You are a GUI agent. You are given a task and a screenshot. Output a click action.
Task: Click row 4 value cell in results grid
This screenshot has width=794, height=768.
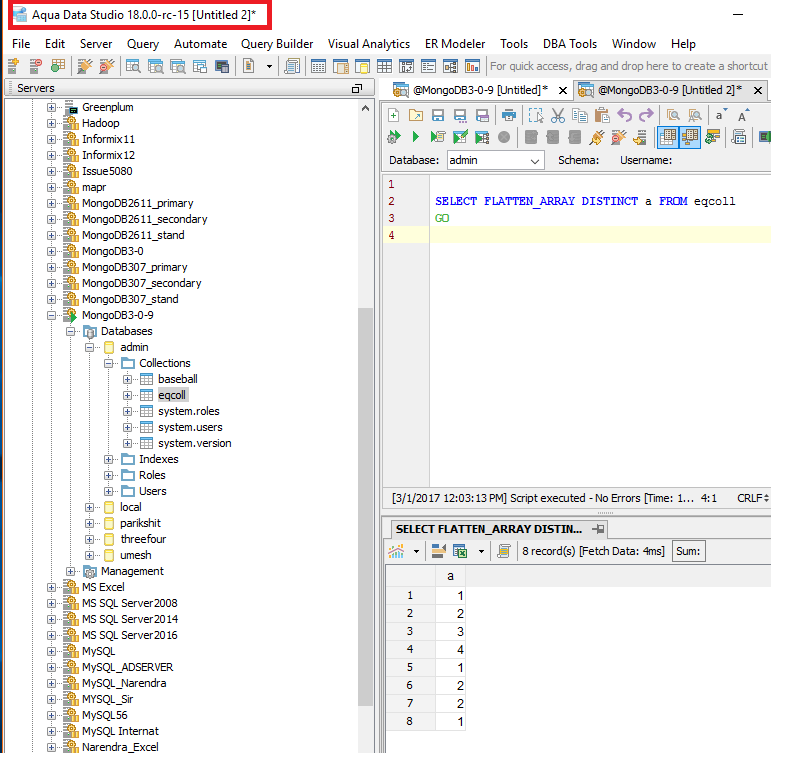450,650
